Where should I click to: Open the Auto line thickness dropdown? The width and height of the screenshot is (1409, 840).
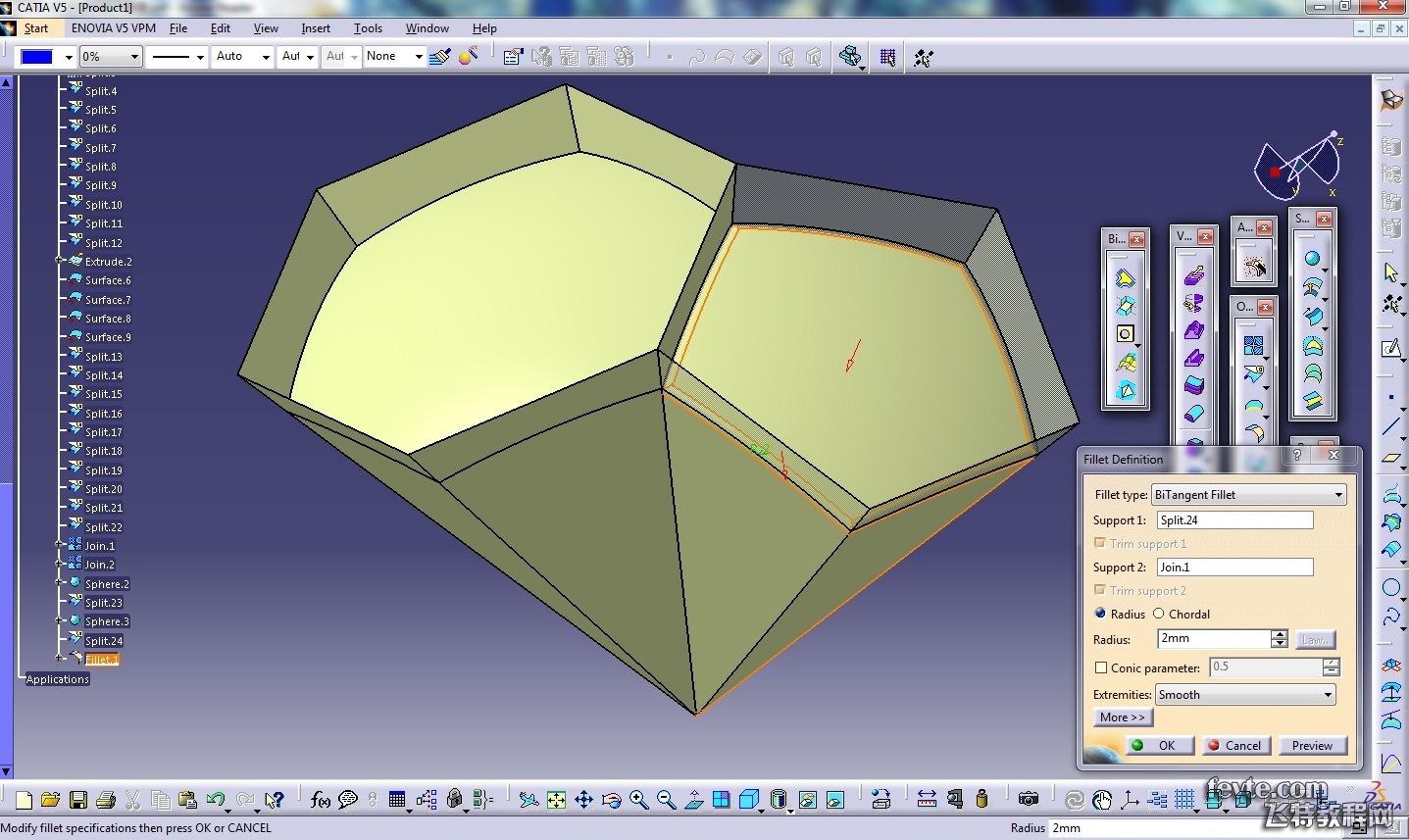(x=266, y=57)
